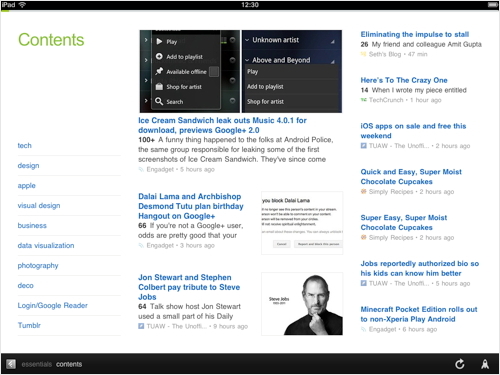Tap the Android music menu screenshot thumbnail
This screenshot has width=500, height=375.
[x=241, y=71]
